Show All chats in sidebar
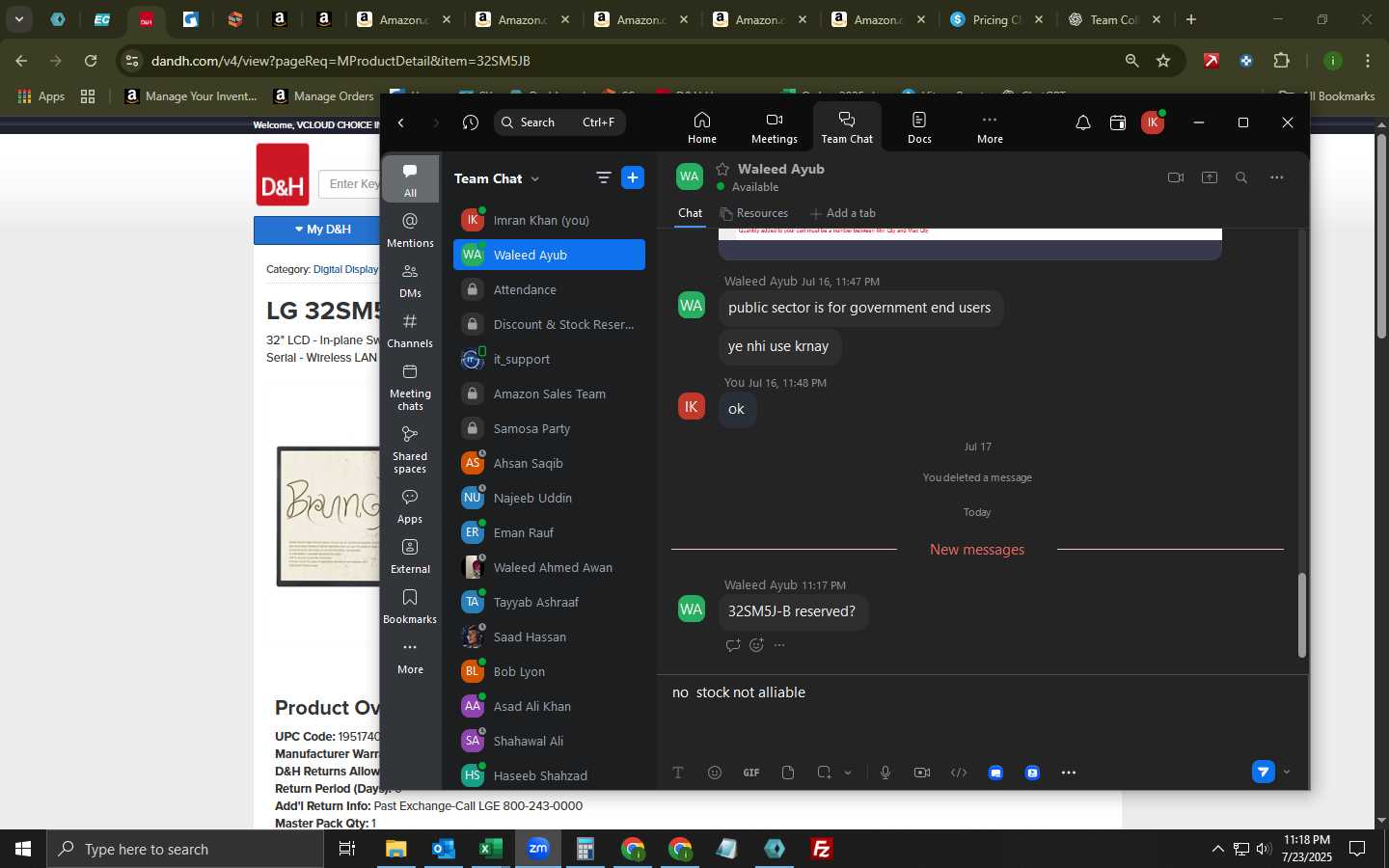 [x=410, y=179]
